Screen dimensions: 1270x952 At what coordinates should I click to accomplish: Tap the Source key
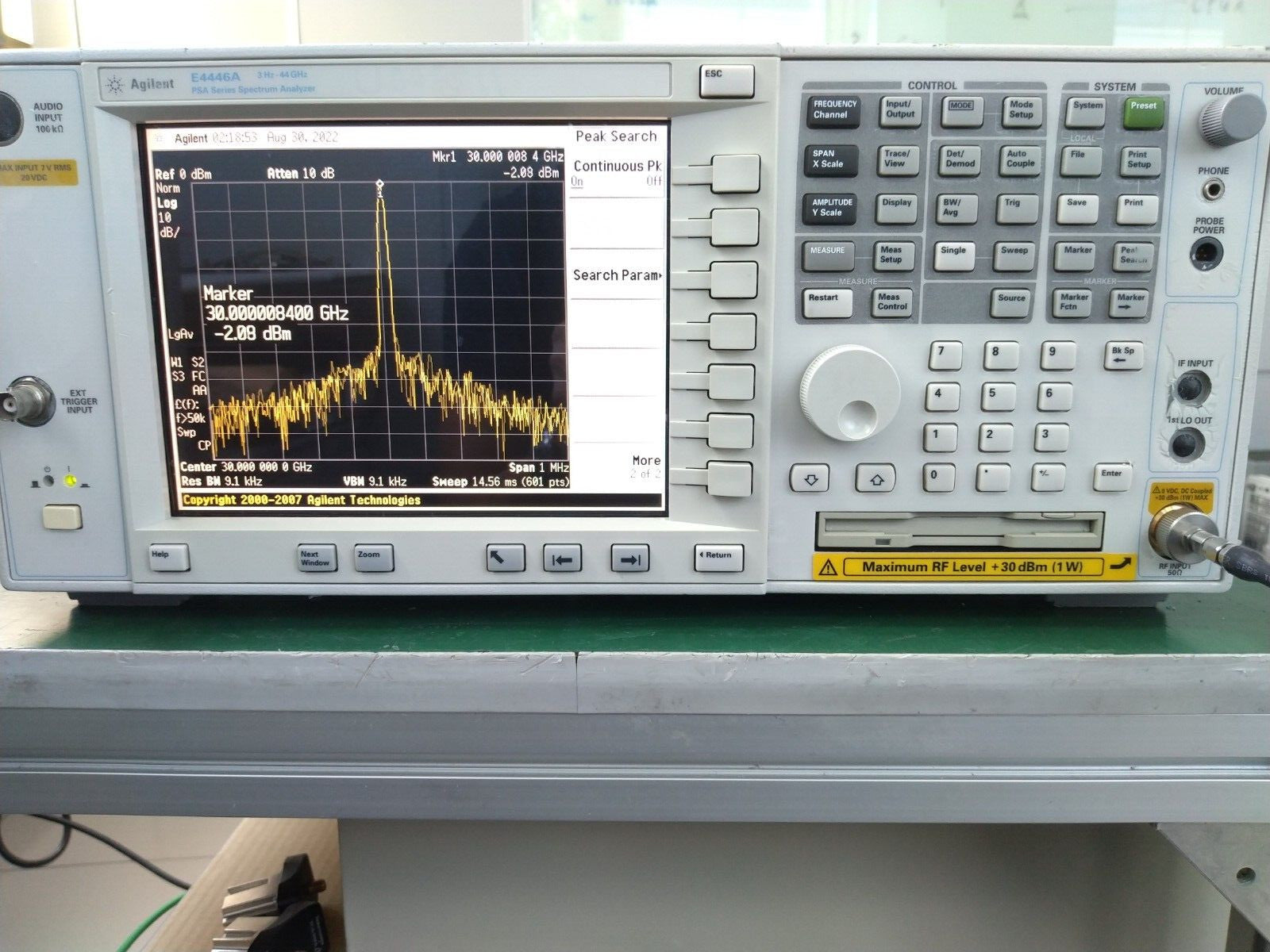coord(1012,304)
